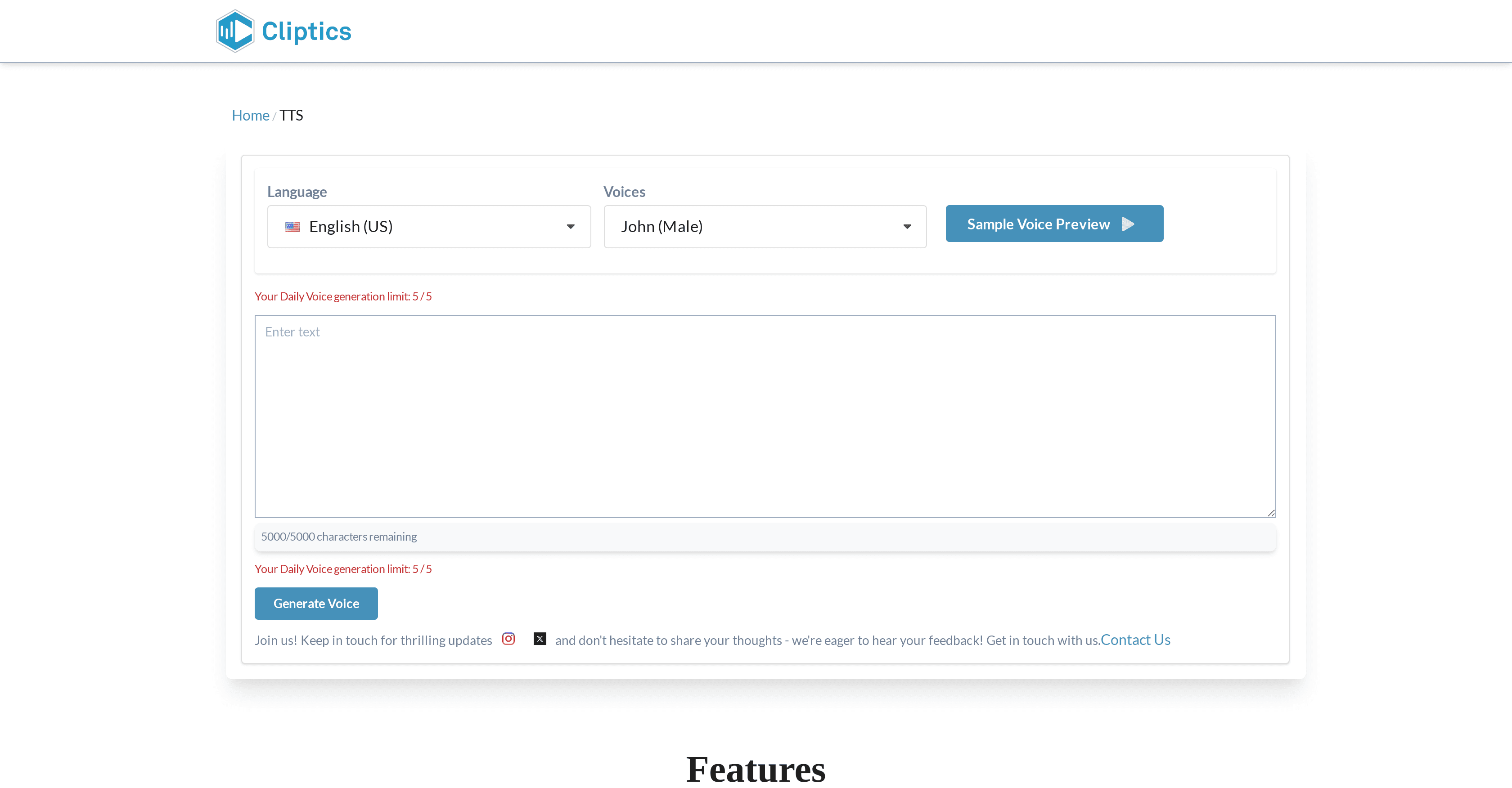Expand language options using the chevron arrow
The height and width of the screenshot is (788, 1512).
(570, 227)
